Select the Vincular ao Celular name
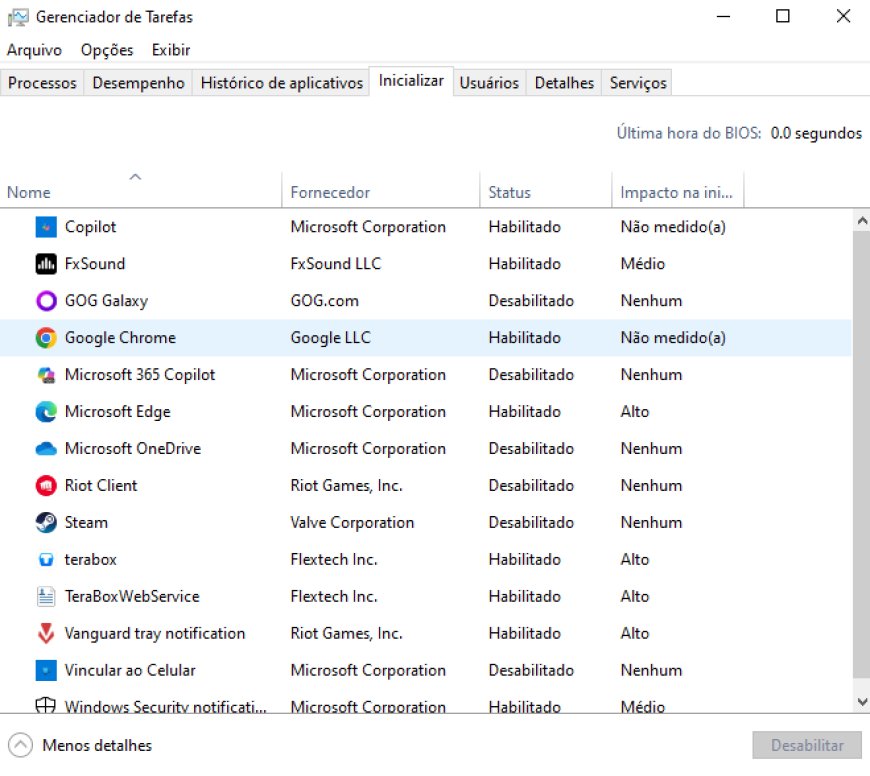Image resolution: width=870 pixels, height=776 pixels. pos(130,671)
